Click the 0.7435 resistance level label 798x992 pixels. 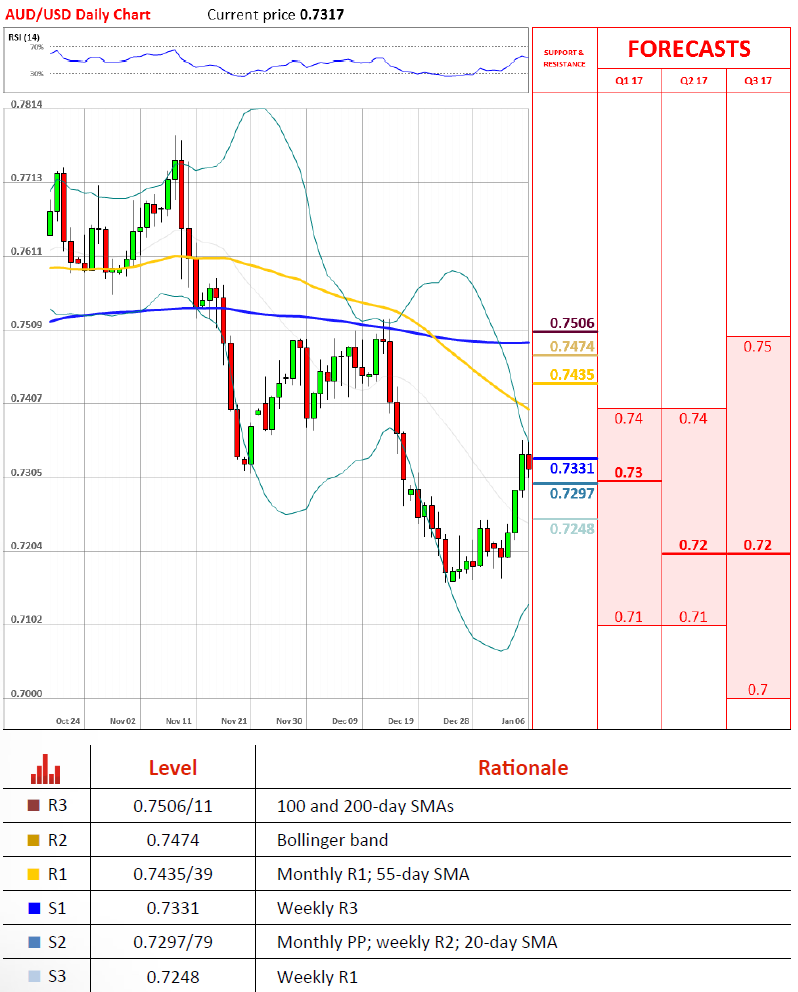[x=572, y=375]
